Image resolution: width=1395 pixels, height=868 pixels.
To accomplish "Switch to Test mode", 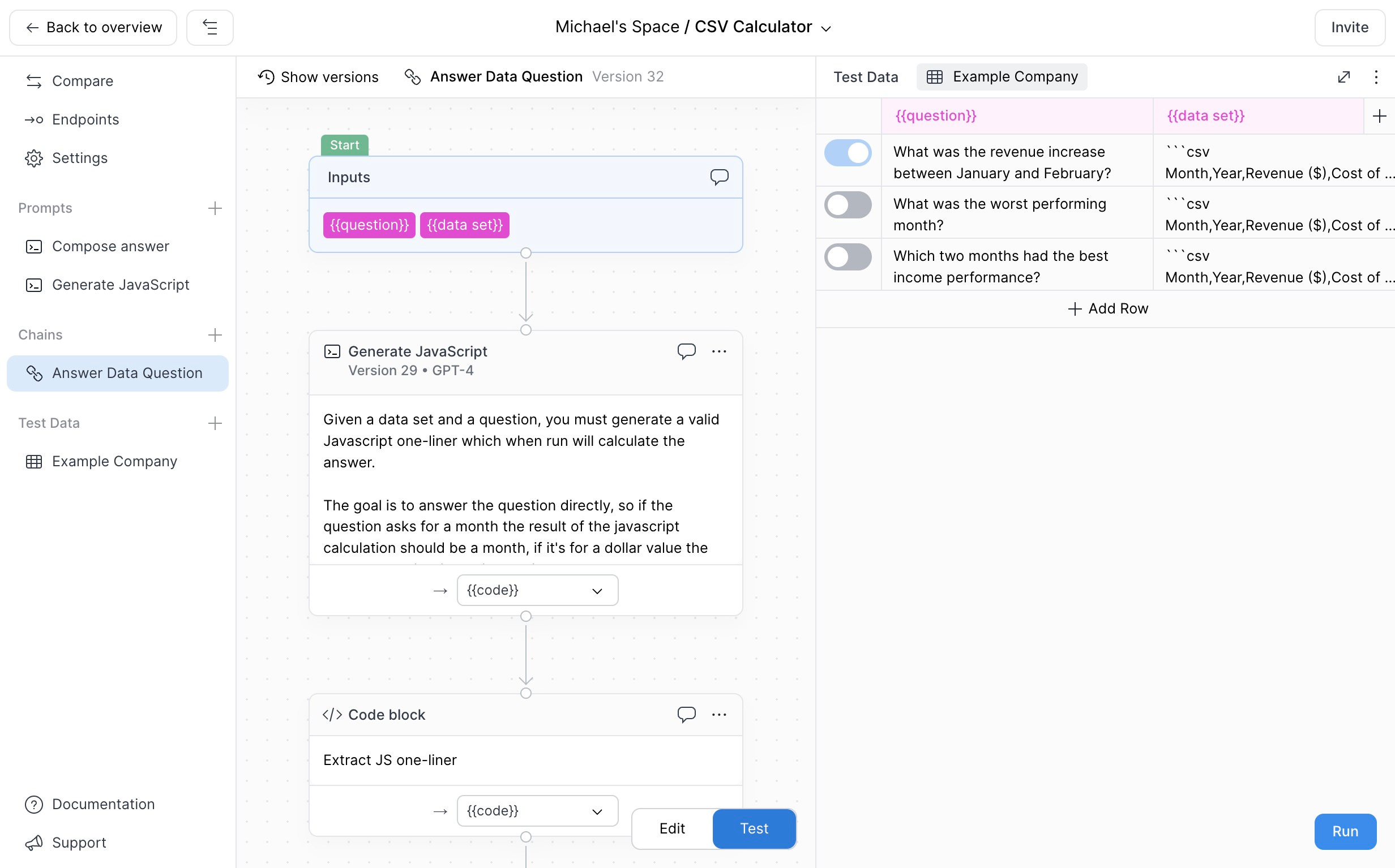I will pos(754,828).
